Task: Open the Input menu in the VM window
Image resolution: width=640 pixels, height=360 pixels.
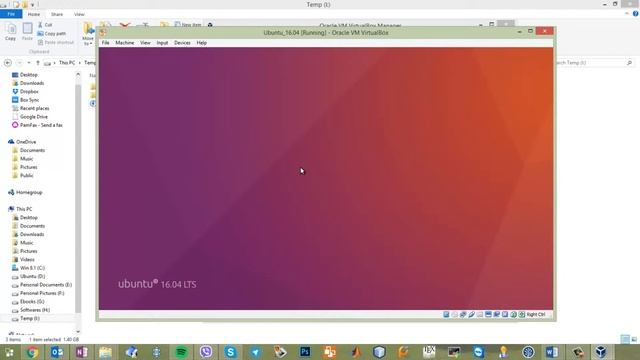Action: (162, 42)
